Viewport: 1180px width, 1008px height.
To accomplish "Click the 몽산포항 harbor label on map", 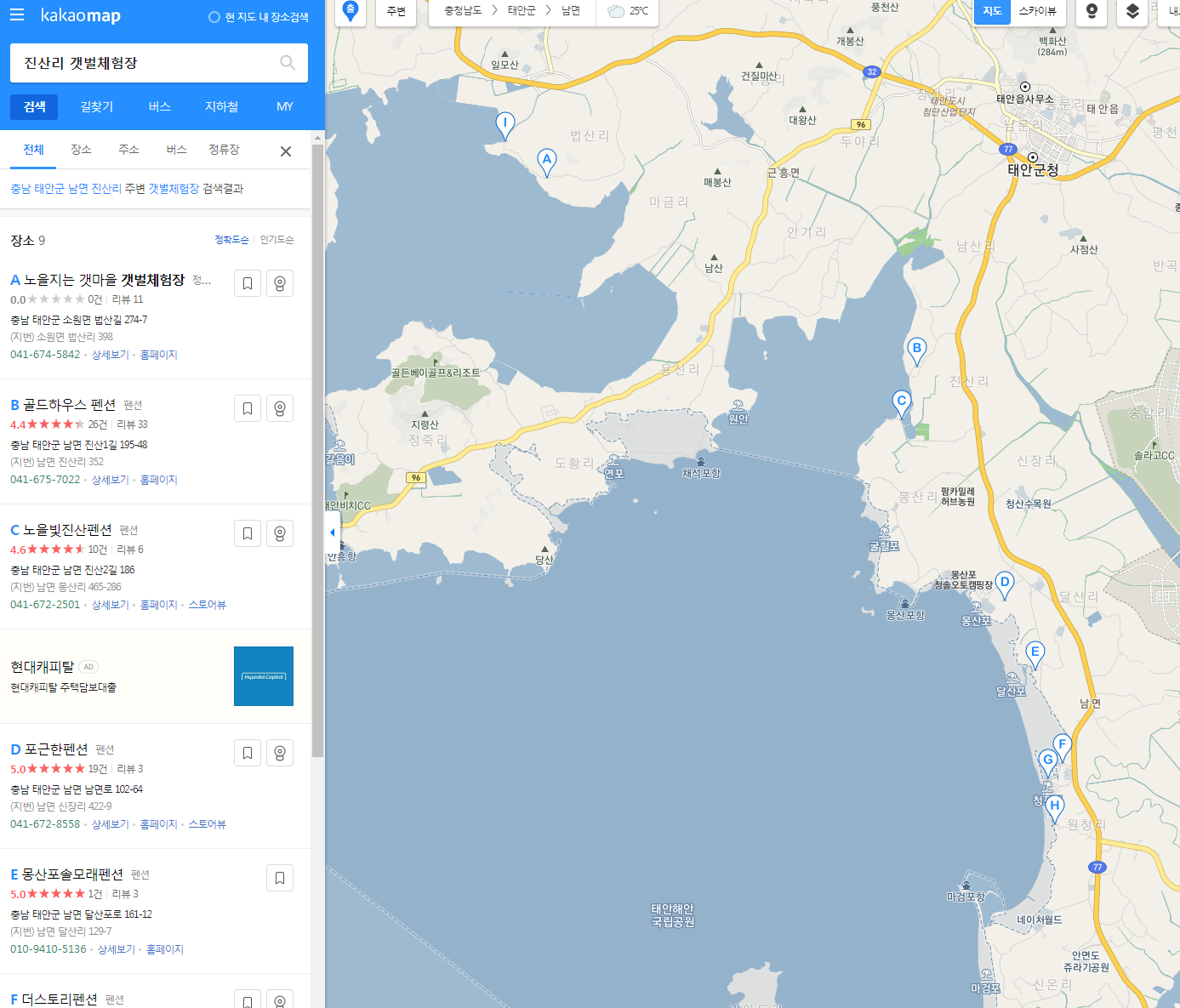I will pos(904,615).
